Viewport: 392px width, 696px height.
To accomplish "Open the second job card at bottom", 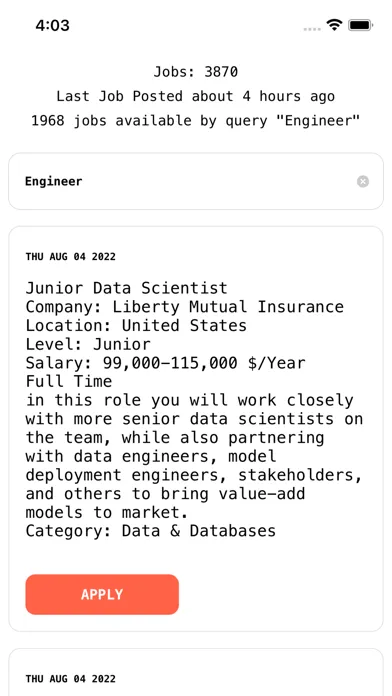I will (x=196, y=672).
